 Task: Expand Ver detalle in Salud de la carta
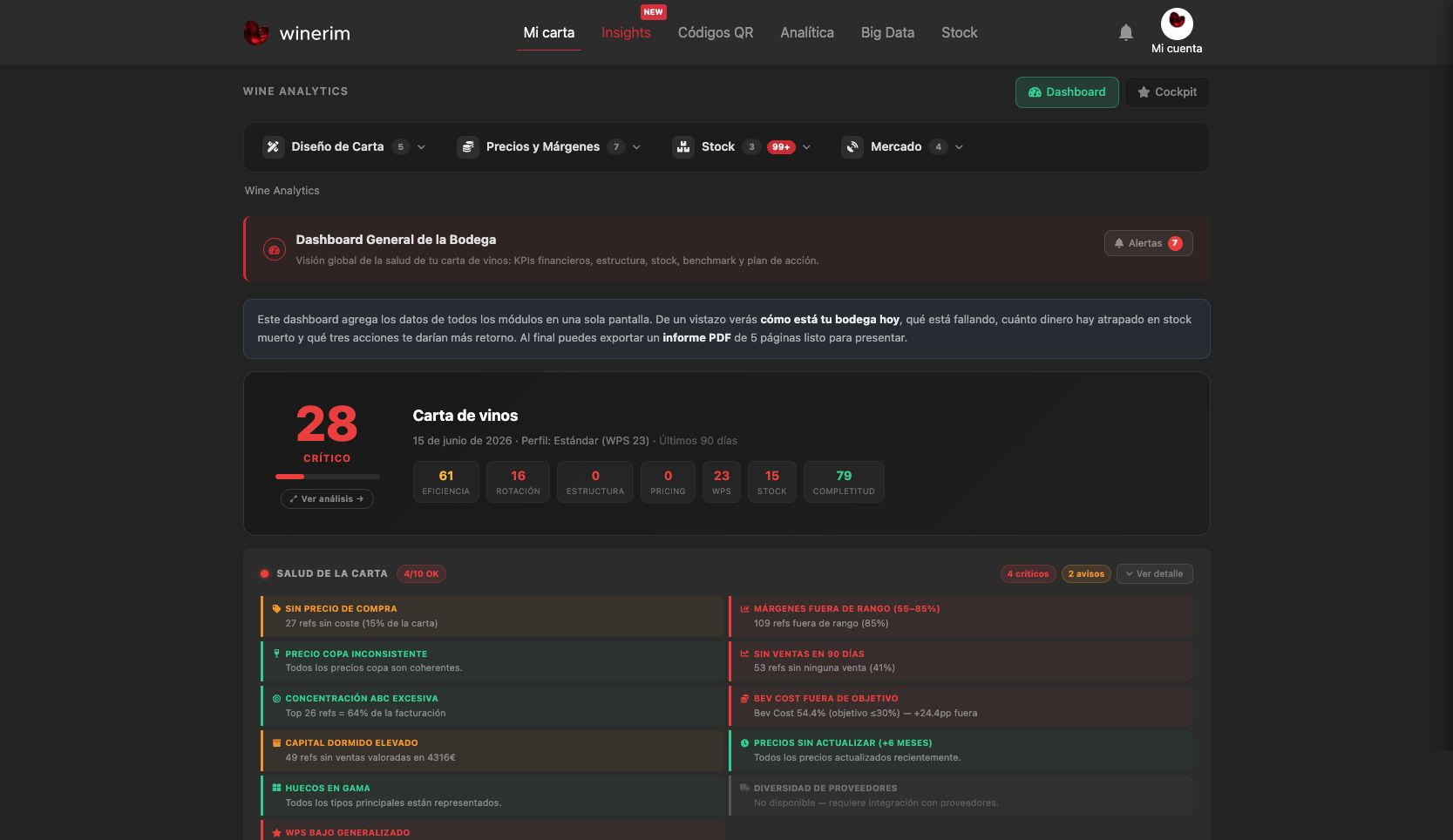[x=1154, y=573]
